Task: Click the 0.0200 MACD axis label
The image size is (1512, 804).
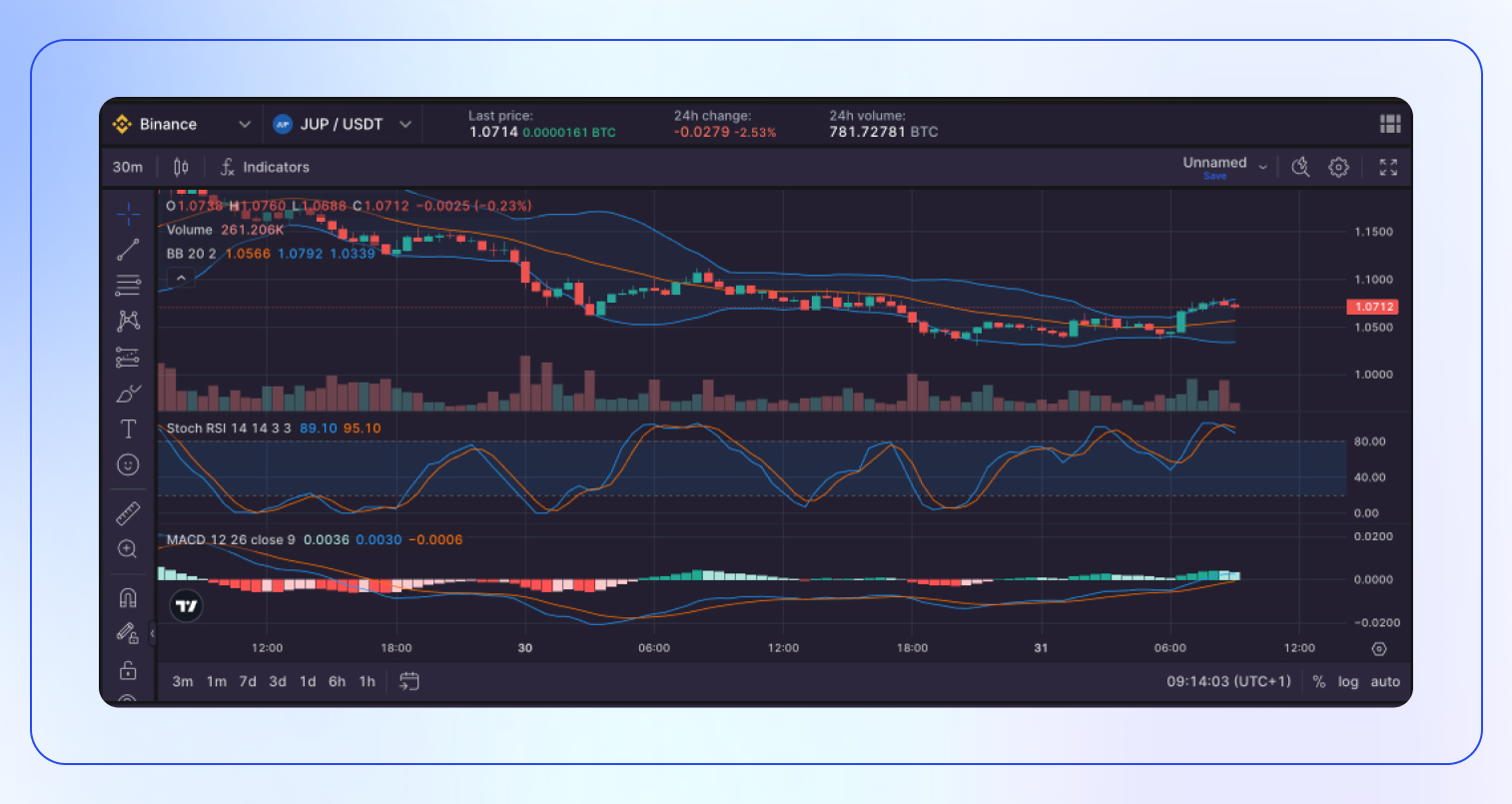Action: tap(1373, 536)
